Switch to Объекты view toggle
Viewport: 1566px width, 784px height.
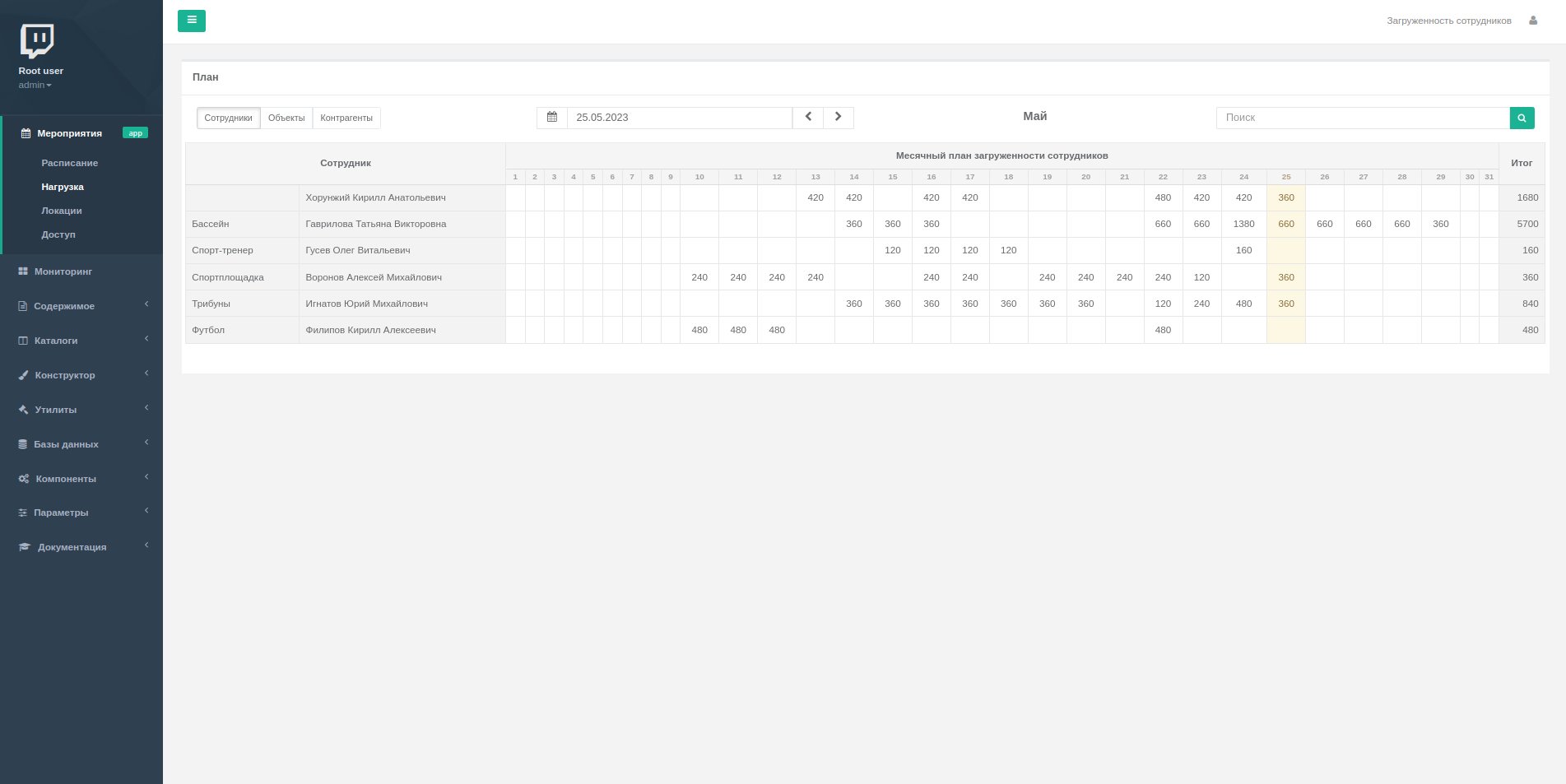click(286, 118)
